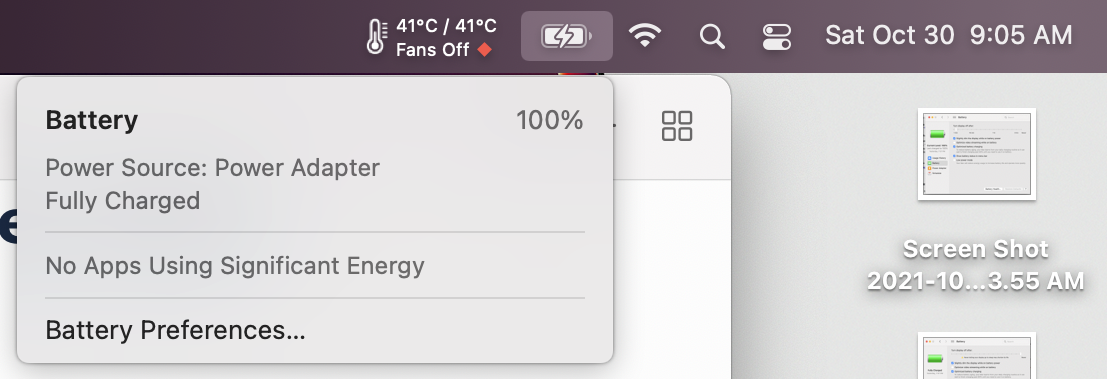Click the four-squares grid view icon
Screen dimensions: 1107x379
[x=676, y=126]
